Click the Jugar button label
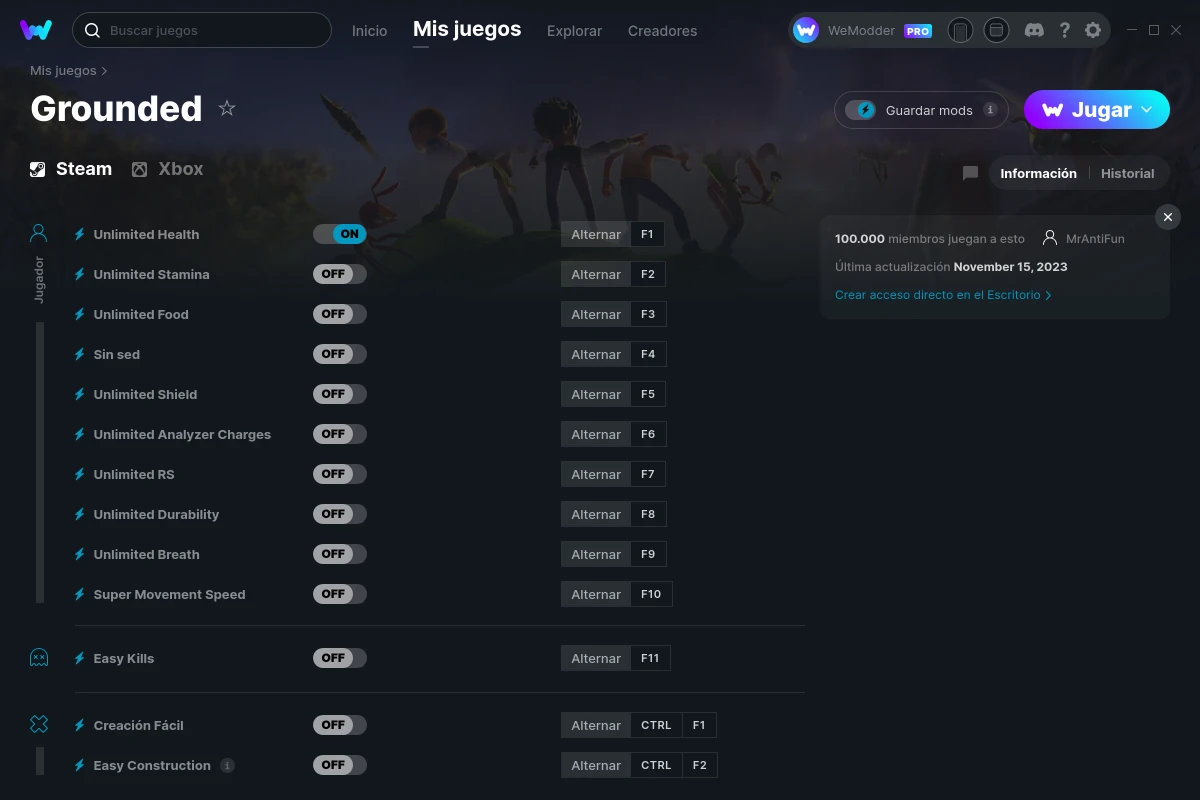Image resolution: width=1200 pixels, height=800 pixels. point(1101,110)
